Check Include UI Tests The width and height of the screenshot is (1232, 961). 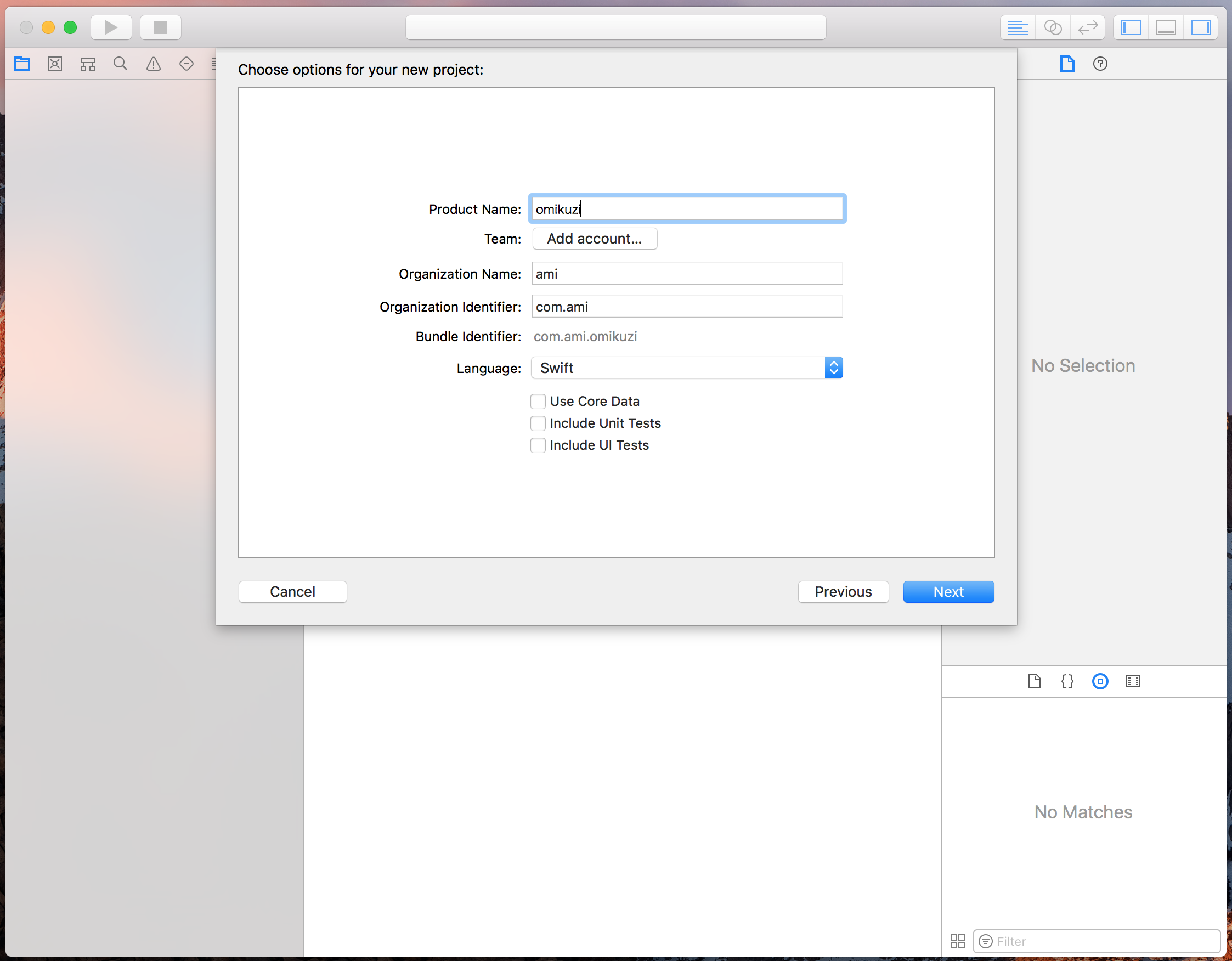(x=538, y=445)
